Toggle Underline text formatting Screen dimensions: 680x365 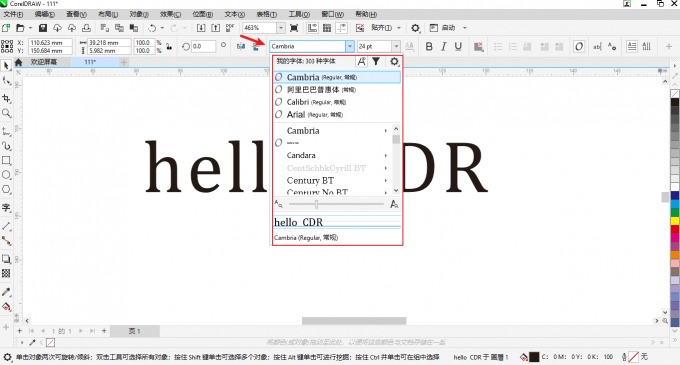[x=458, y=46]
